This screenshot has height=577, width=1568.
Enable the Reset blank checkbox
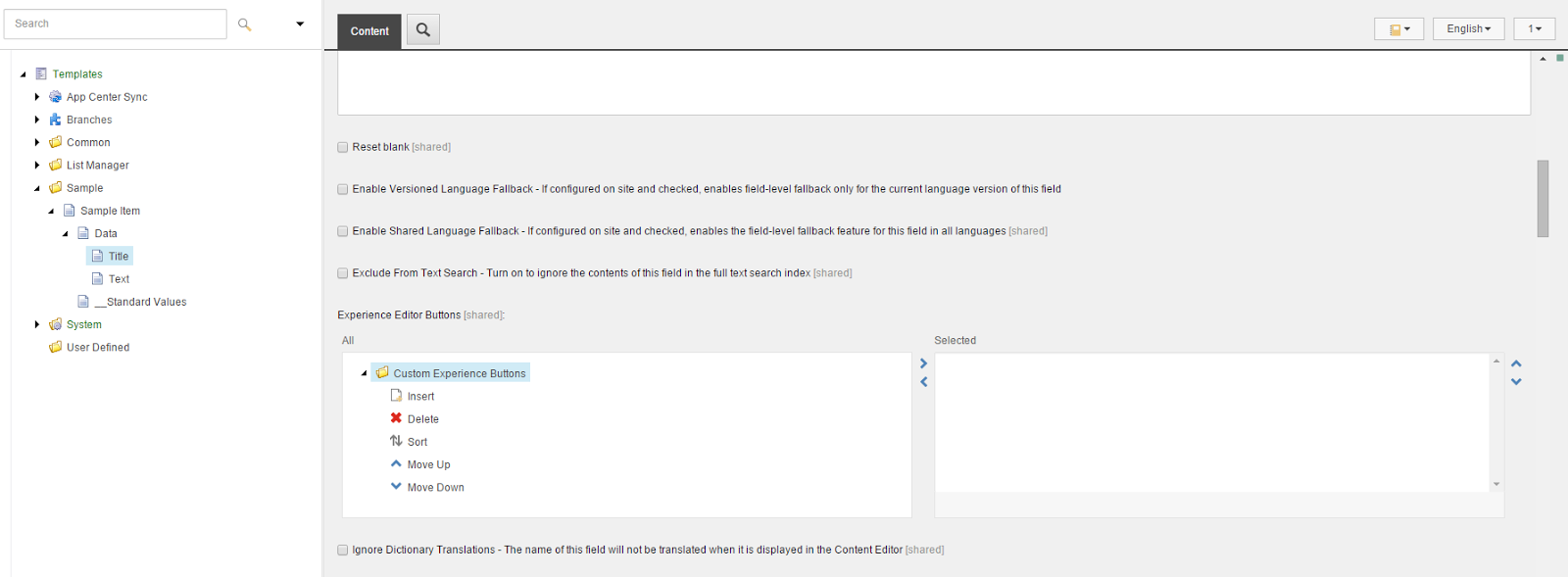[343, 147]
